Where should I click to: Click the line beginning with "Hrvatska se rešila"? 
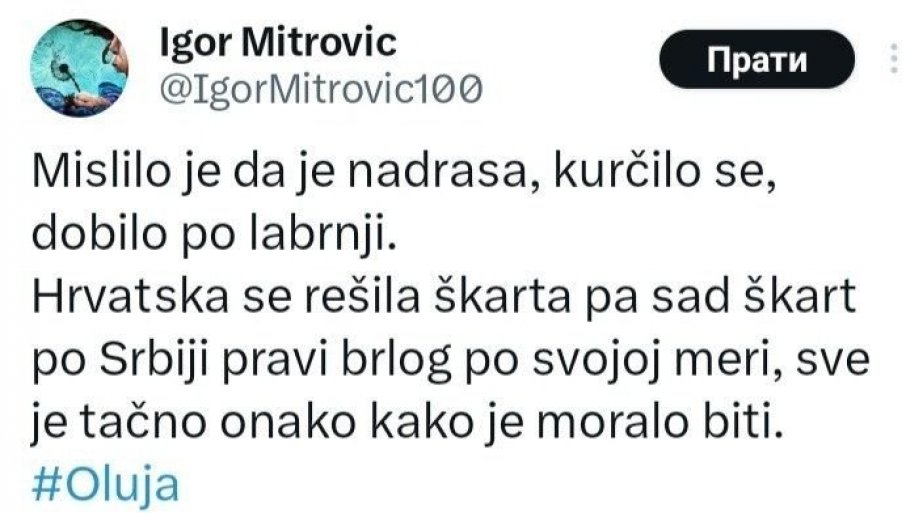pyautogui.click(x=444, y=296)
